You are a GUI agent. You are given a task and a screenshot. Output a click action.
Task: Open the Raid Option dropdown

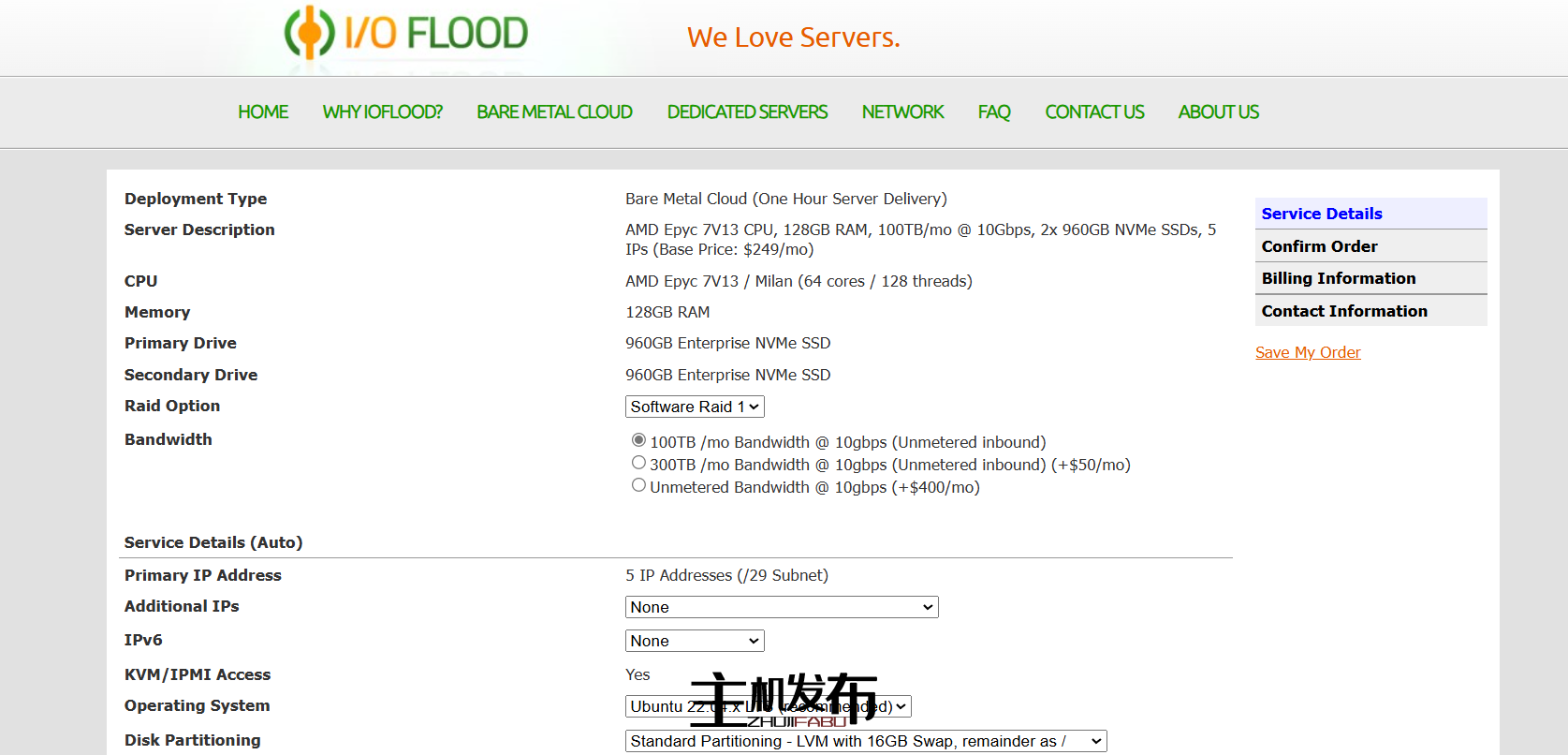point(695,407)
